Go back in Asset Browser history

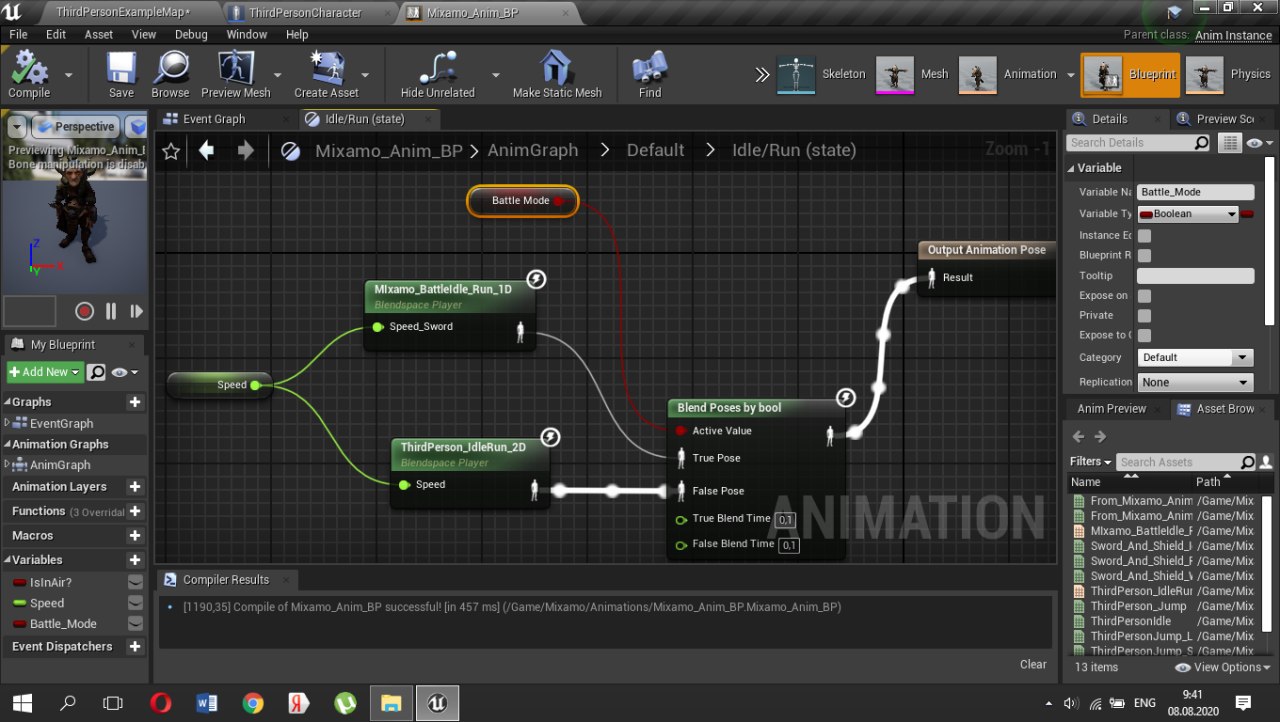pos(1078,436)
